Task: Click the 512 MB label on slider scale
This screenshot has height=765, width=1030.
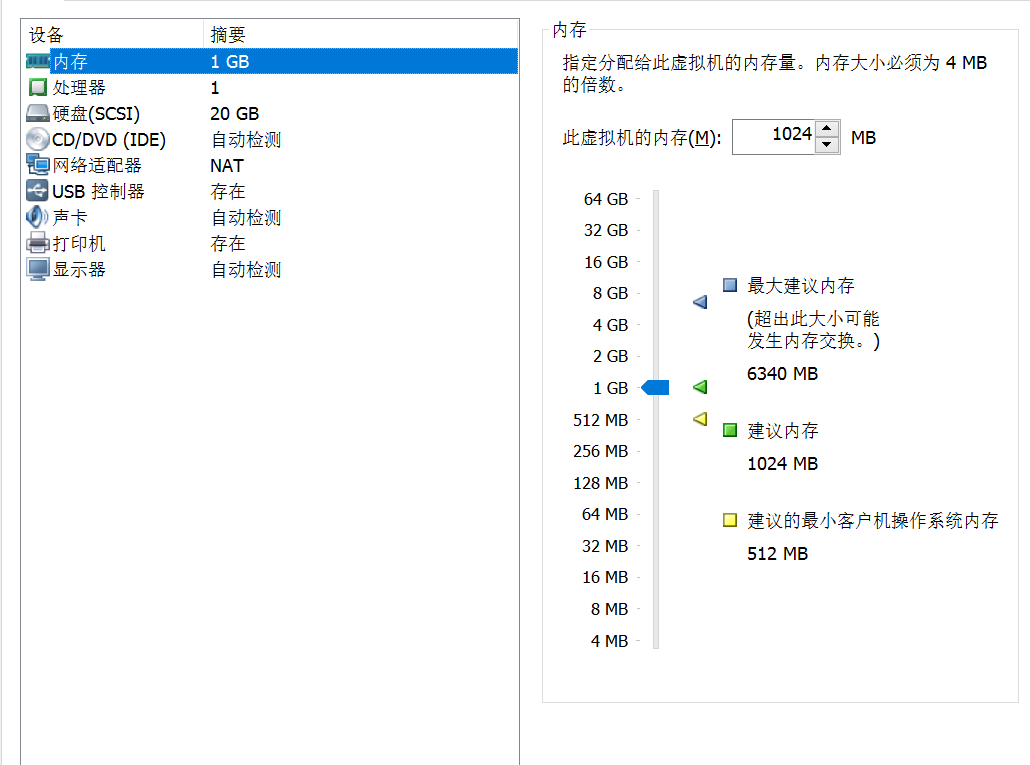Action: [x=600, y=420]
